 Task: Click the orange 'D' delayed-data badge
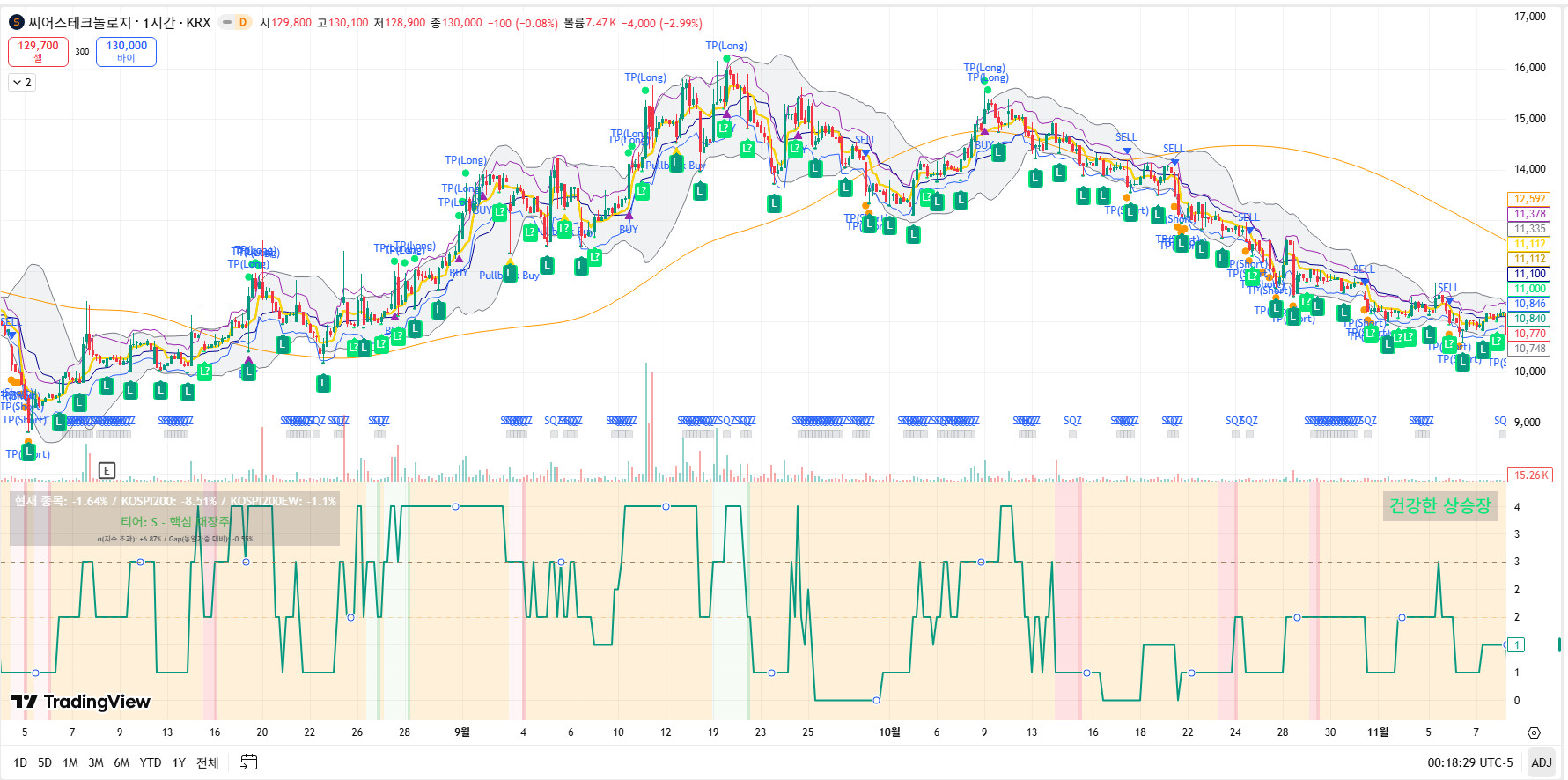tap(243, 22)
